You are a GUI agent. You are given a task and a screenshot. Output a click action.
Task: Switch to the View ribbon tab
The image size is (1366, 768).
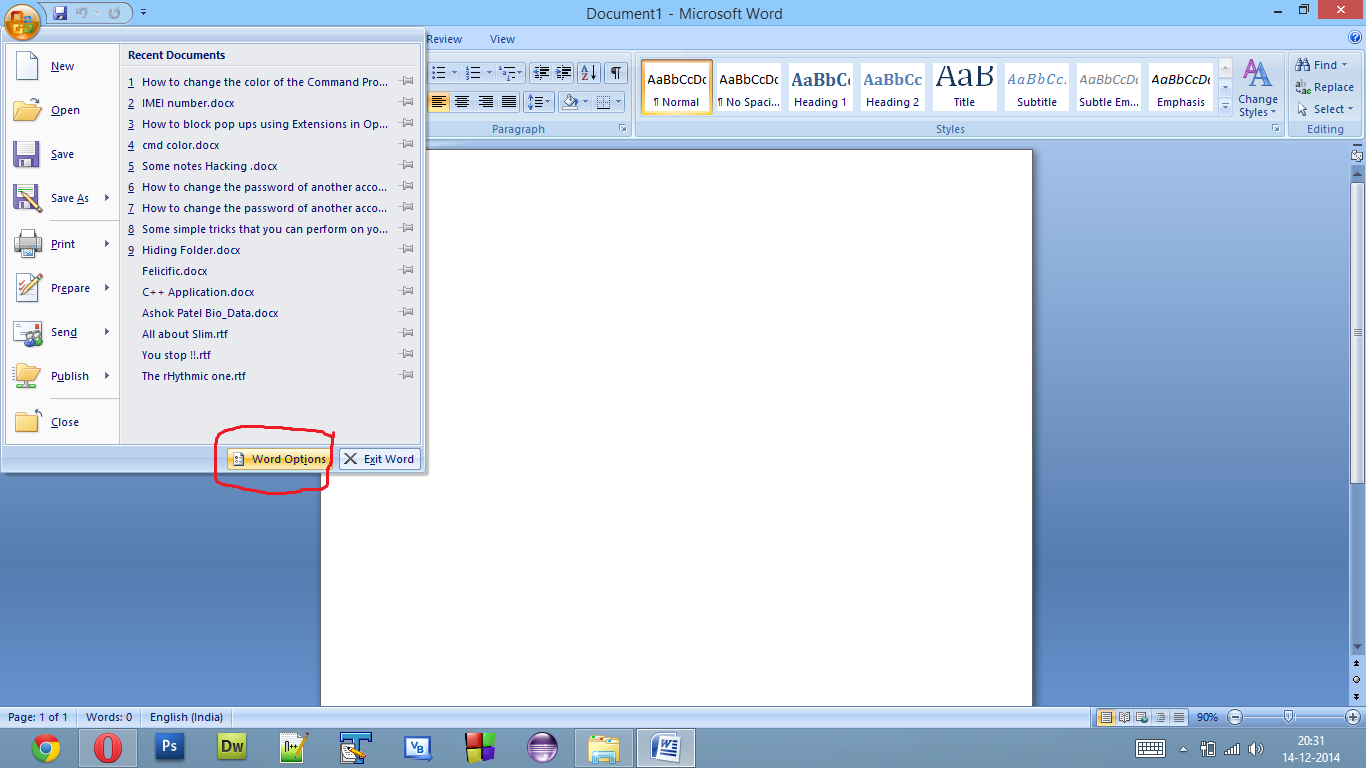pos(501,39)
